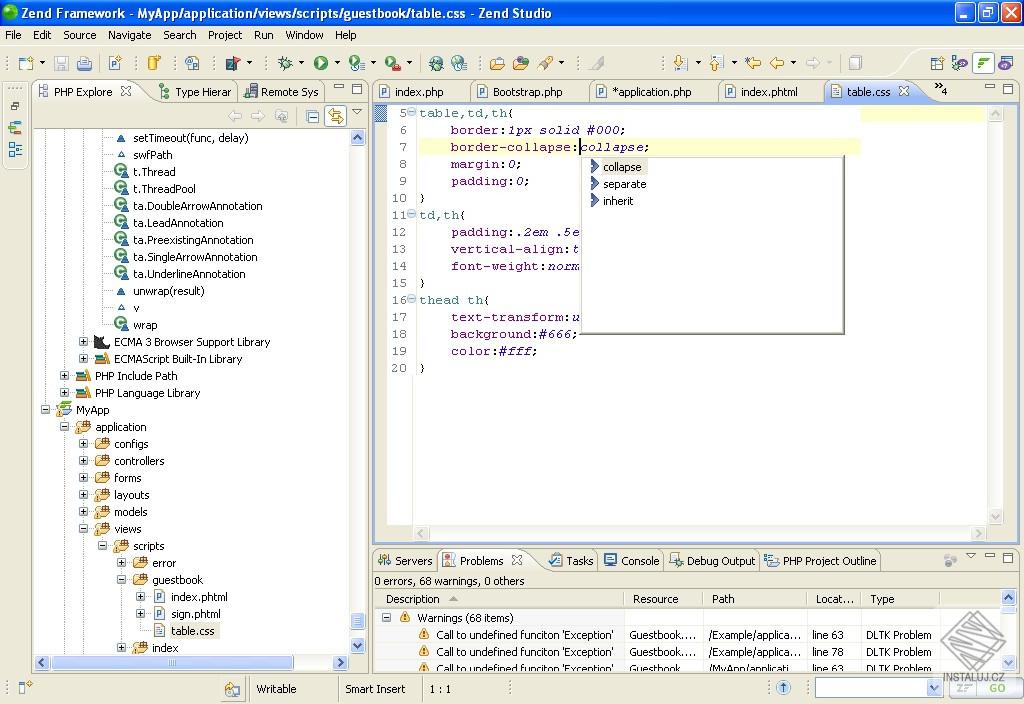Select sign.phtml in the project tree
Viewport: 1024px width, 704px height.
click(195, 613)
